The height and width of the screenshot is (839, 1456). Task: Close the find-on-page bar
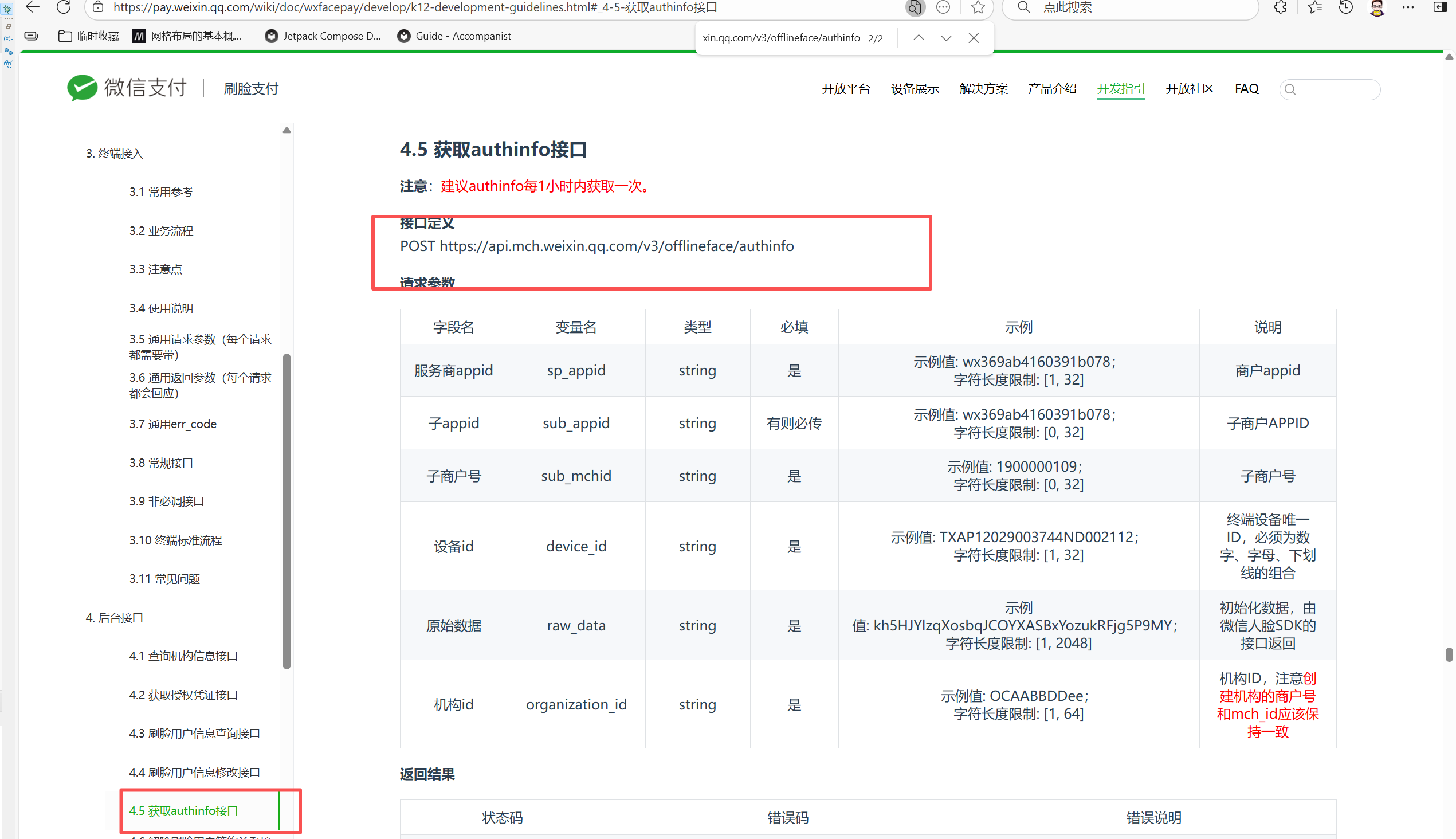(x=974, y=38)
